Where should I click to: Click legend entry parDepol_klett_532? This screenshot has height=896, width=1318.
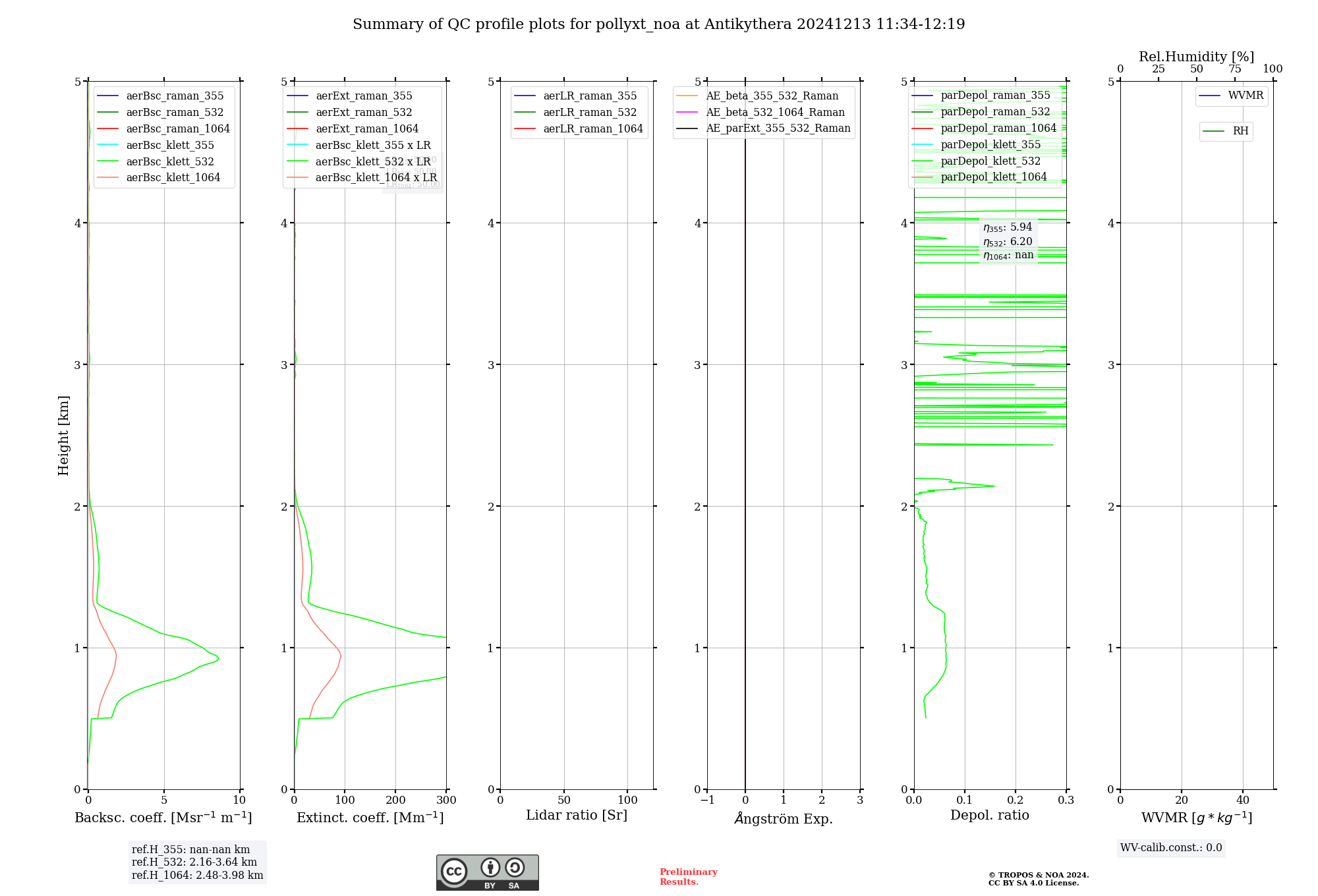(x=977, y=161)
